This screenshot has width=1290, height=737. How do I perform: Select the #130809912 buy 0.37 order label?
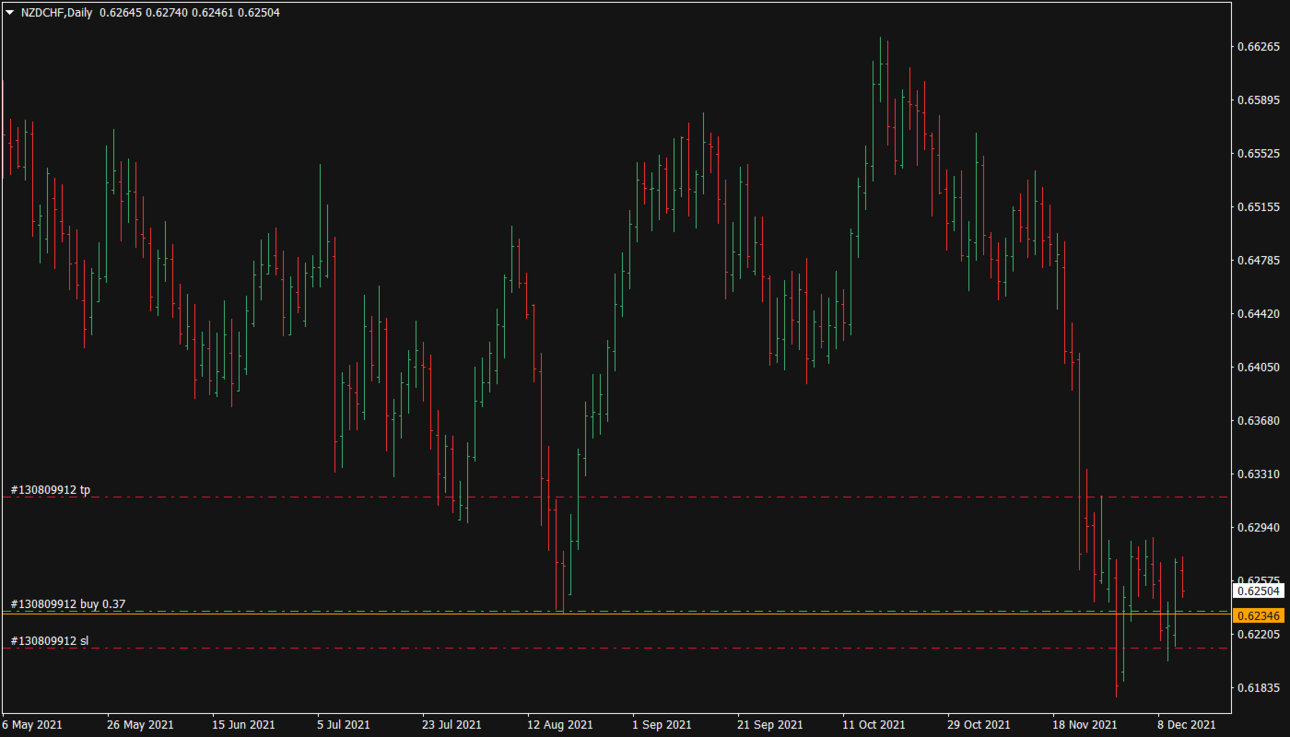[x=68, y=604]
